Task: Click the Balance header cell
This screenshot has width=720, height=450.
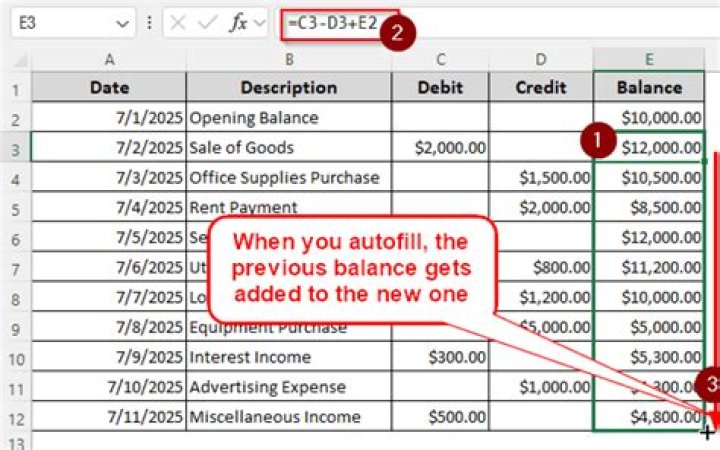Action: point(648,87)
